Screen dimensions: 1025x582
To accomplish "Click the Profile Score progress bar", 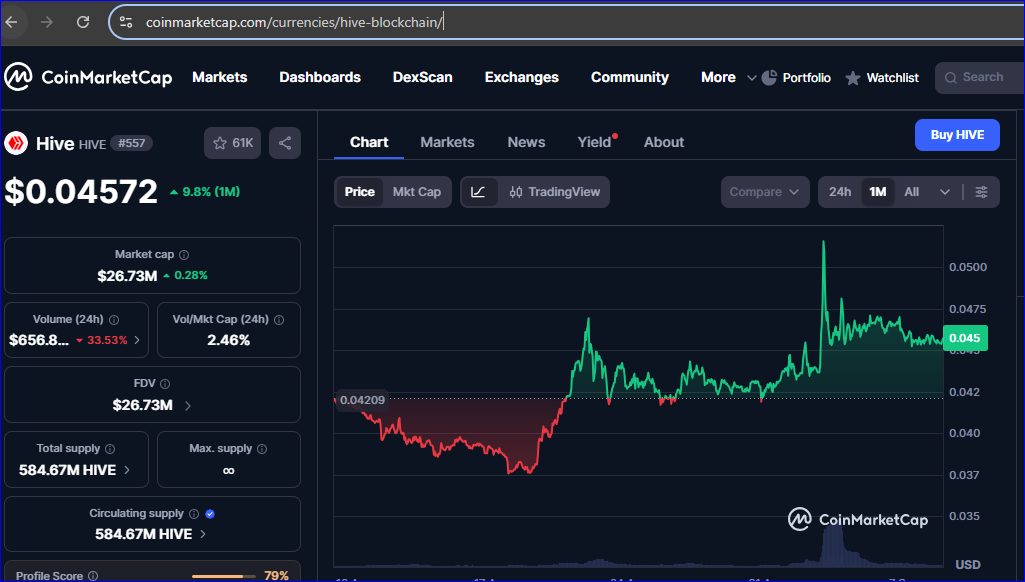I will (x=223, y=576).
